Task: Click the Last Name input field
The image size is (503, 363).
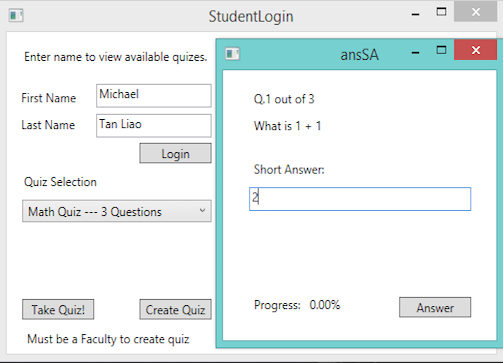Action: point(154,126)
